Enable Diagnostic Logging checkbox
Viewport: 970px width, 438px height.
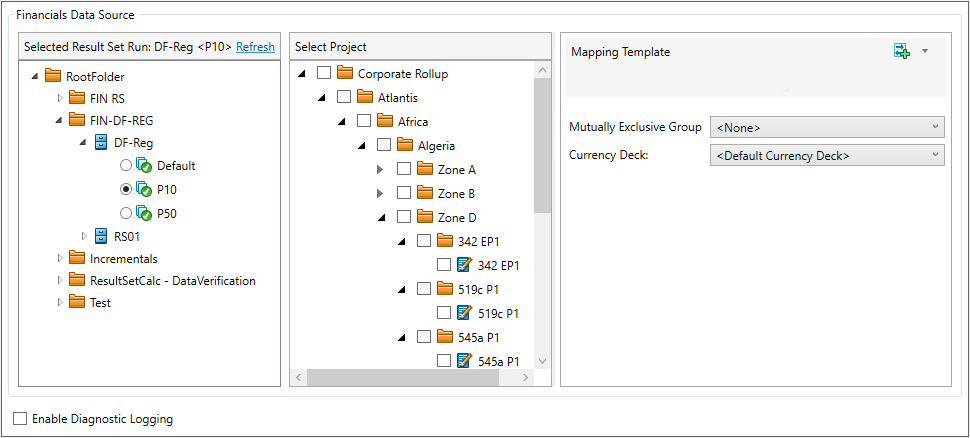pyautogui.click(x=20, y=419)
